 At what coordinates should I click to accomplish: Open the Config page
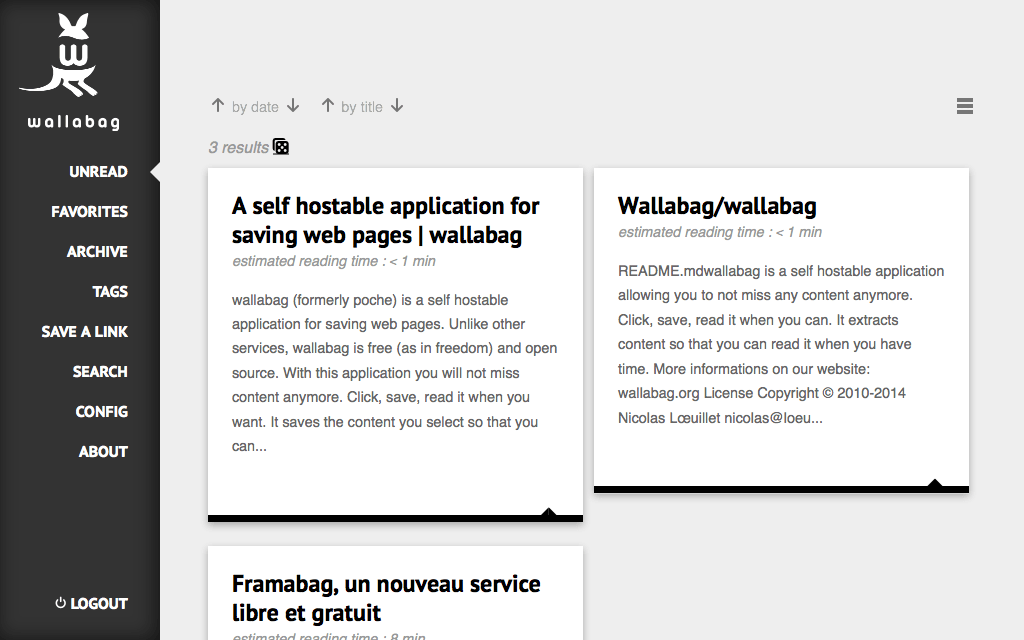(x=102, y=412)
